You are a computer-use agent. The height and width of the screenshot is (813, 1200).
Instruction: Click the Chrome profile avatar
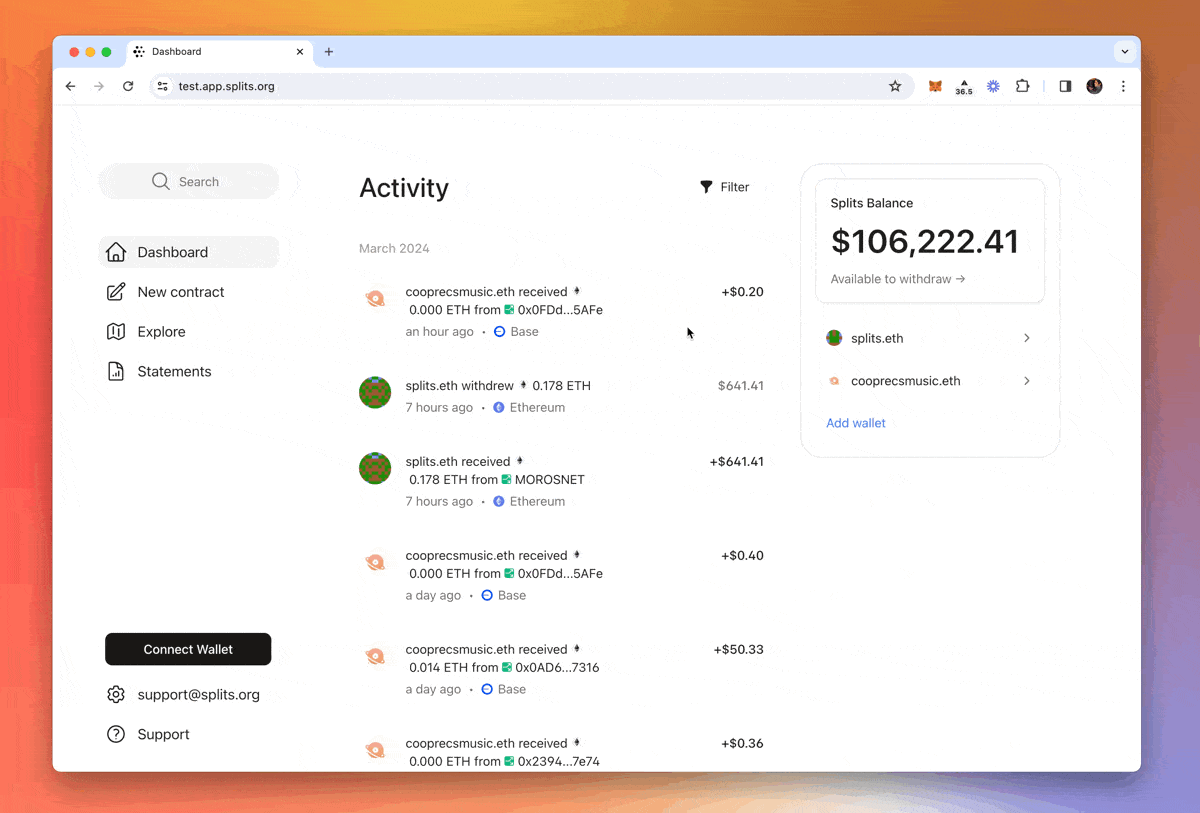[x=1094, y=86]
